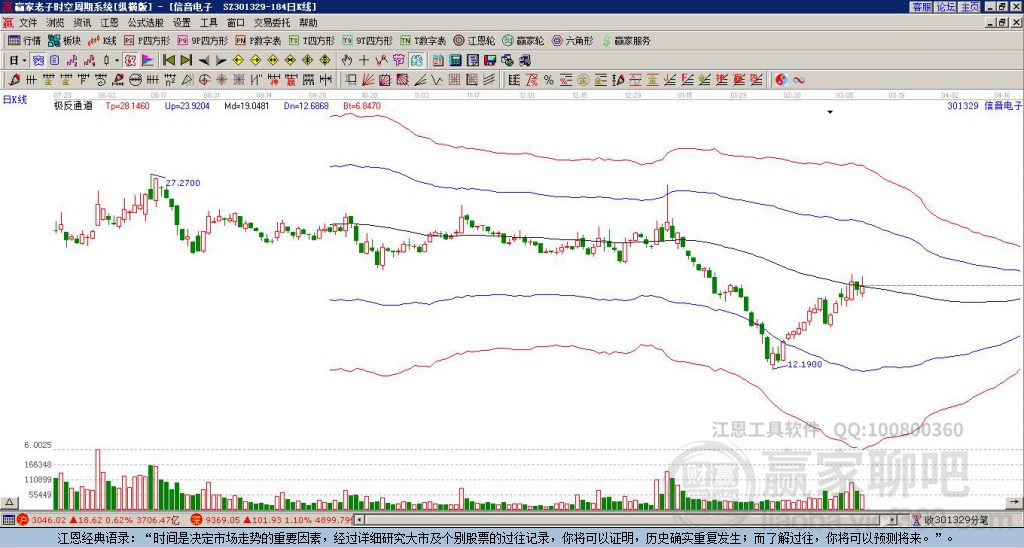The height and width of the screenshot is (548, 1024).
Task: Switch to K线 chart view
Action: (x=102, y=40)
